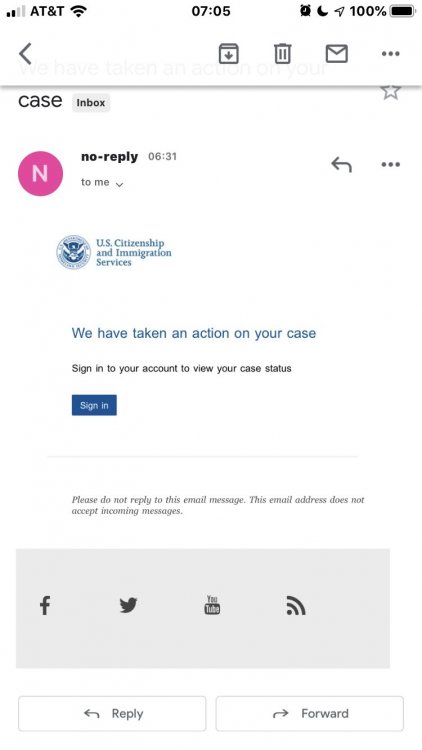Tap the Forward button at the bottom

[x=310, y=714]
